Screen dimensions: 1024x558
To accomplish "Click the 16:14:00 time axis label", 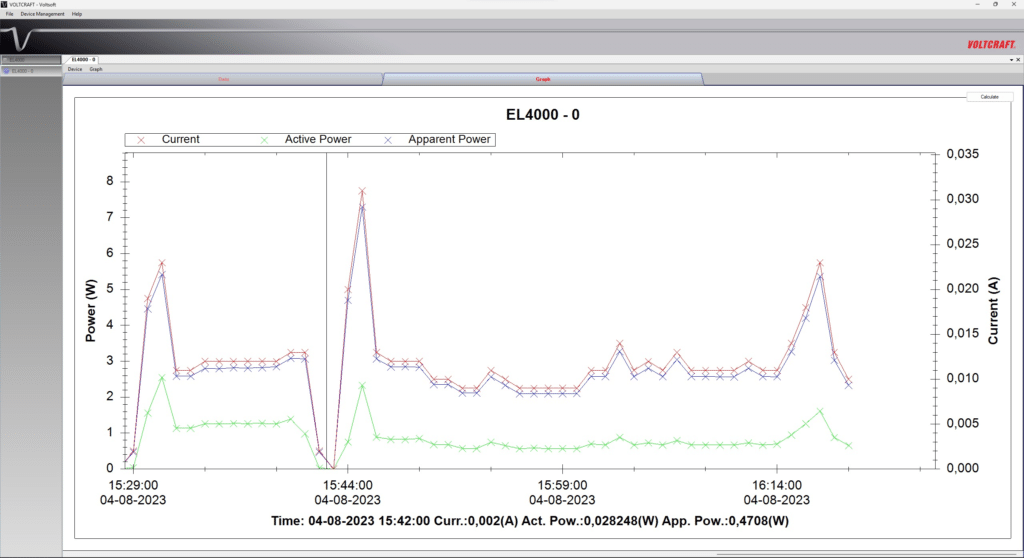I will pyautogui.click(x=776, y=485).
